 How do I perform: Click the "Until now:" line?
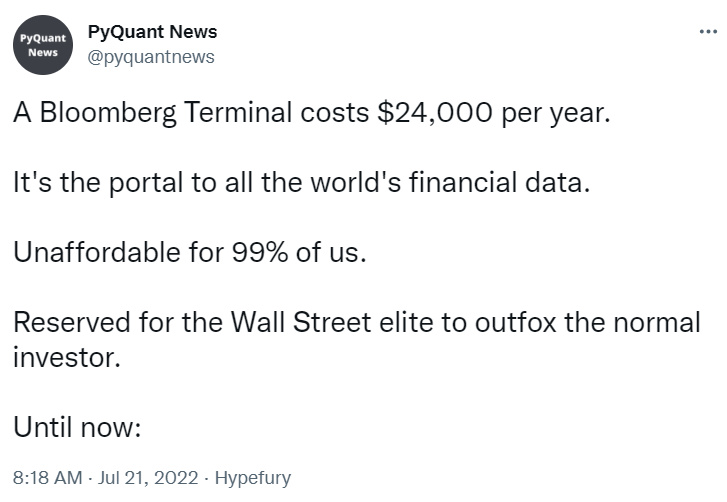(x=80, y=429)
